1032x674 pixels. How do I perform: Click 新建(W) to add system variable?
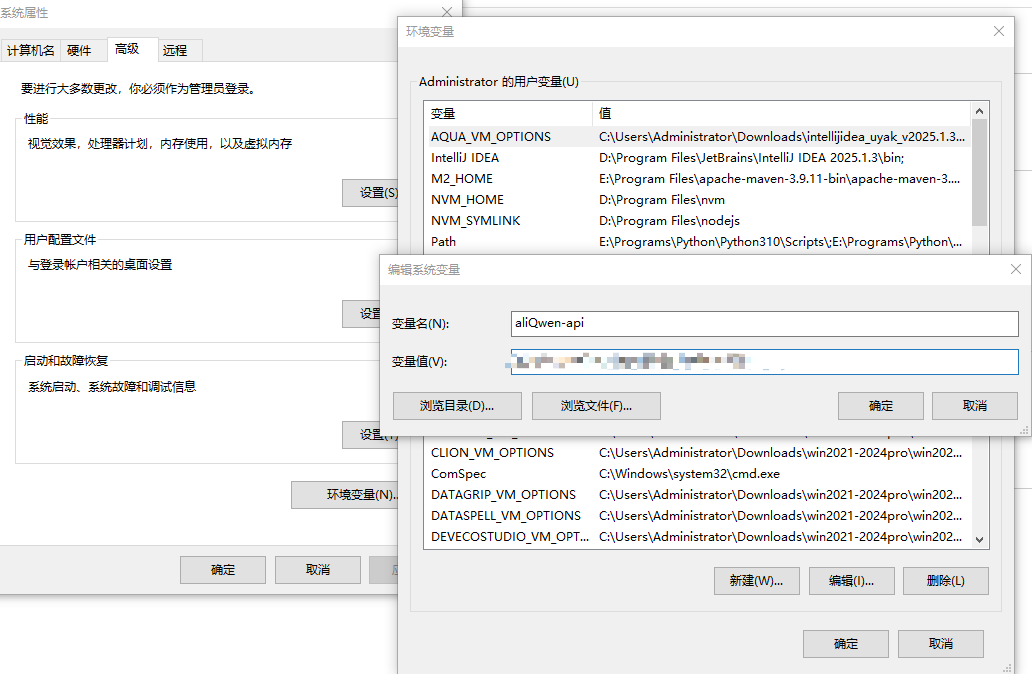(x=756, y=580)
